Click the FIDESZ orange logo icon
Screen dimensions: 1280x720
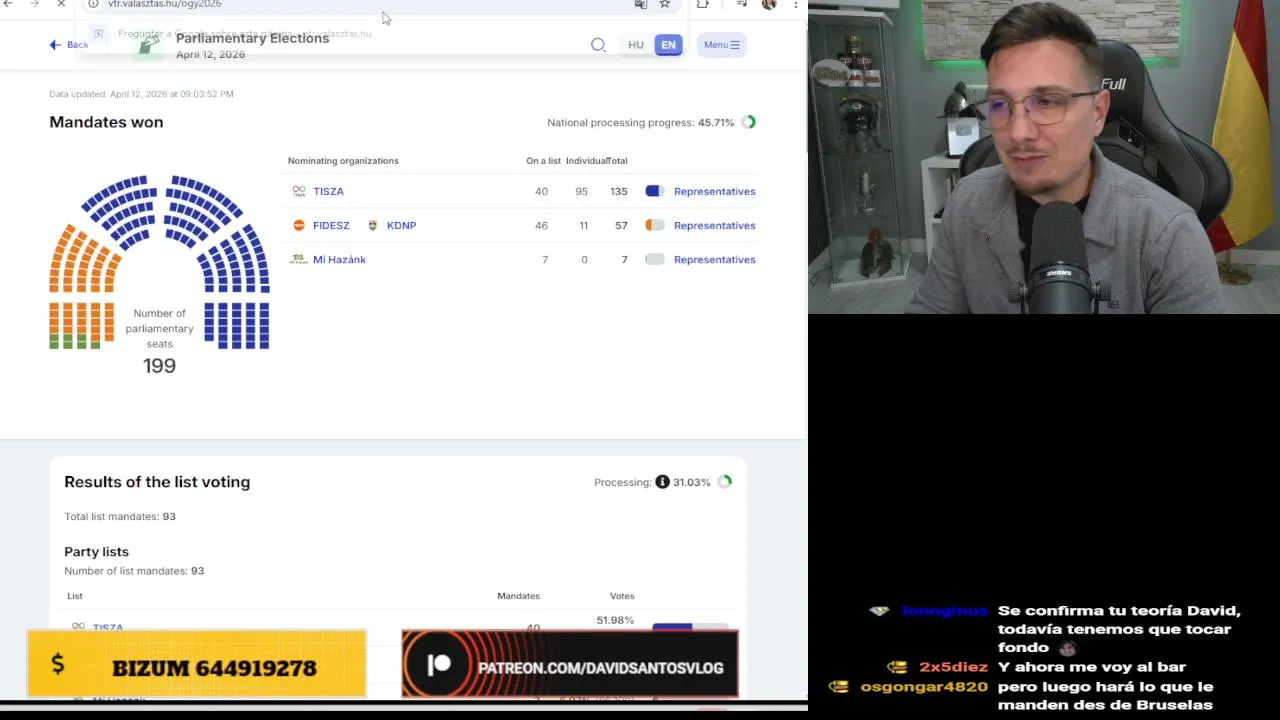tap(298, 225)
